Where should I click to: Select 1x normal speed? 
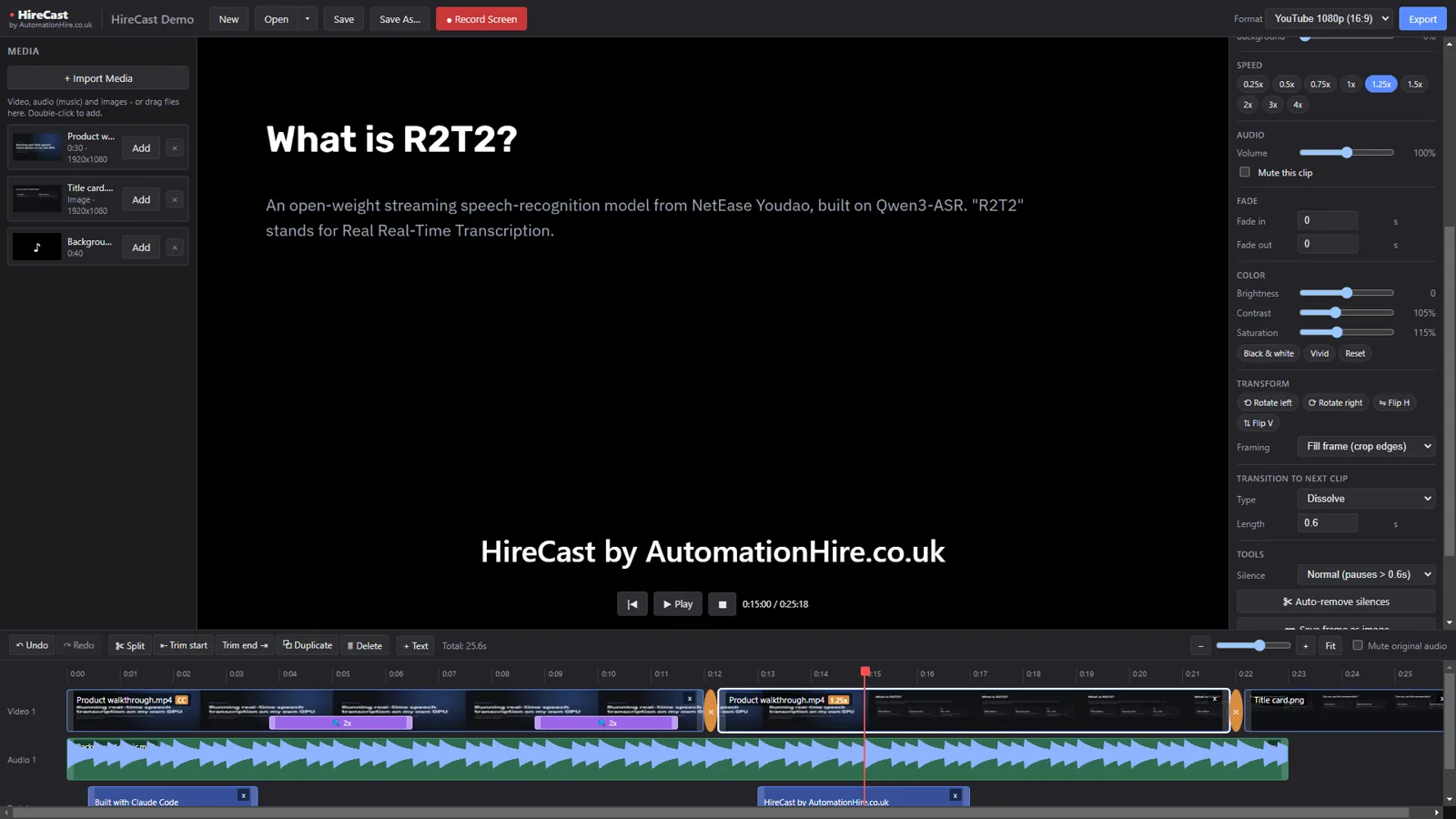pyautogui.click(x=1351, y=84)
